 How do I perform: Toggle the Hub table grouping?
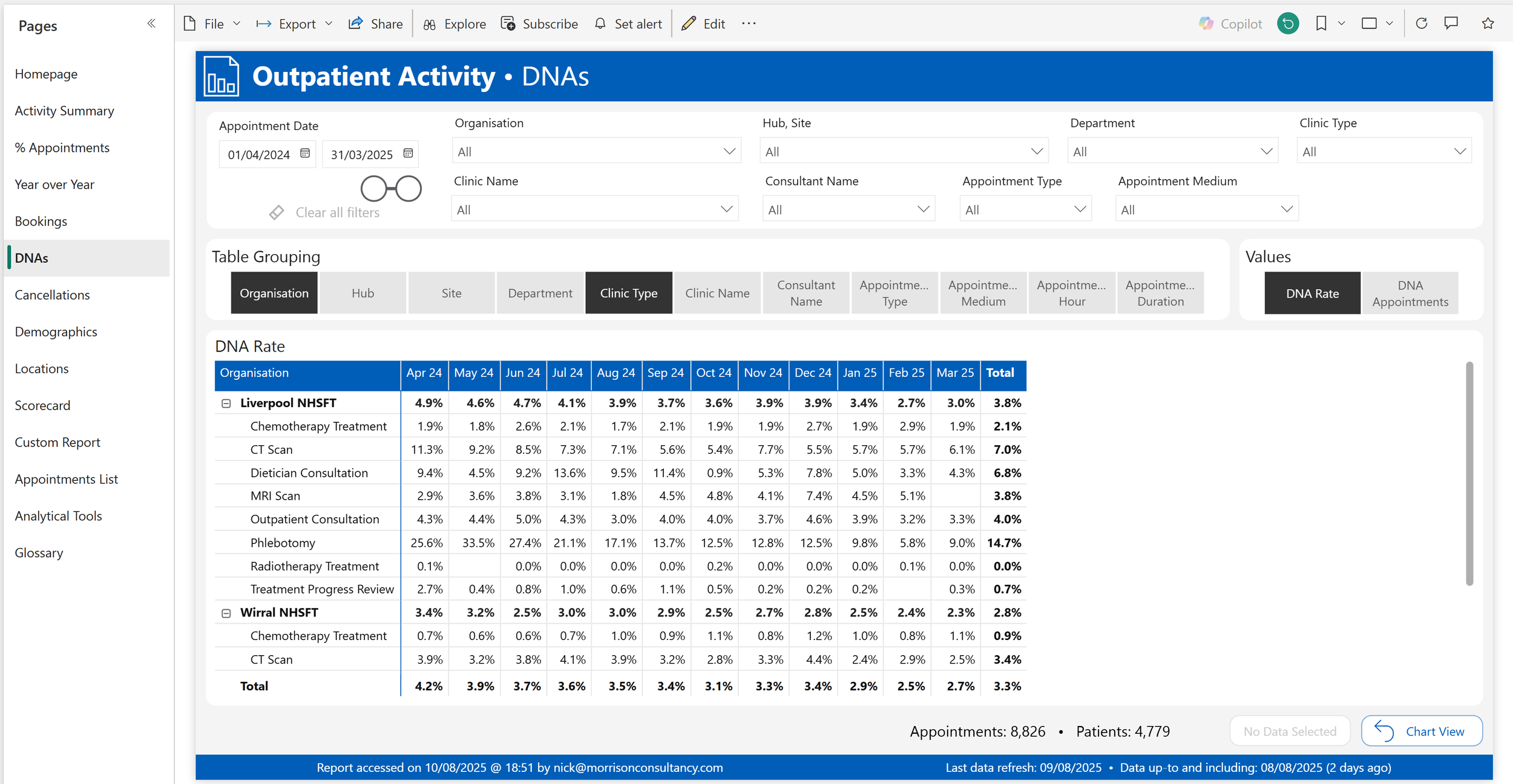coord(363,293)
